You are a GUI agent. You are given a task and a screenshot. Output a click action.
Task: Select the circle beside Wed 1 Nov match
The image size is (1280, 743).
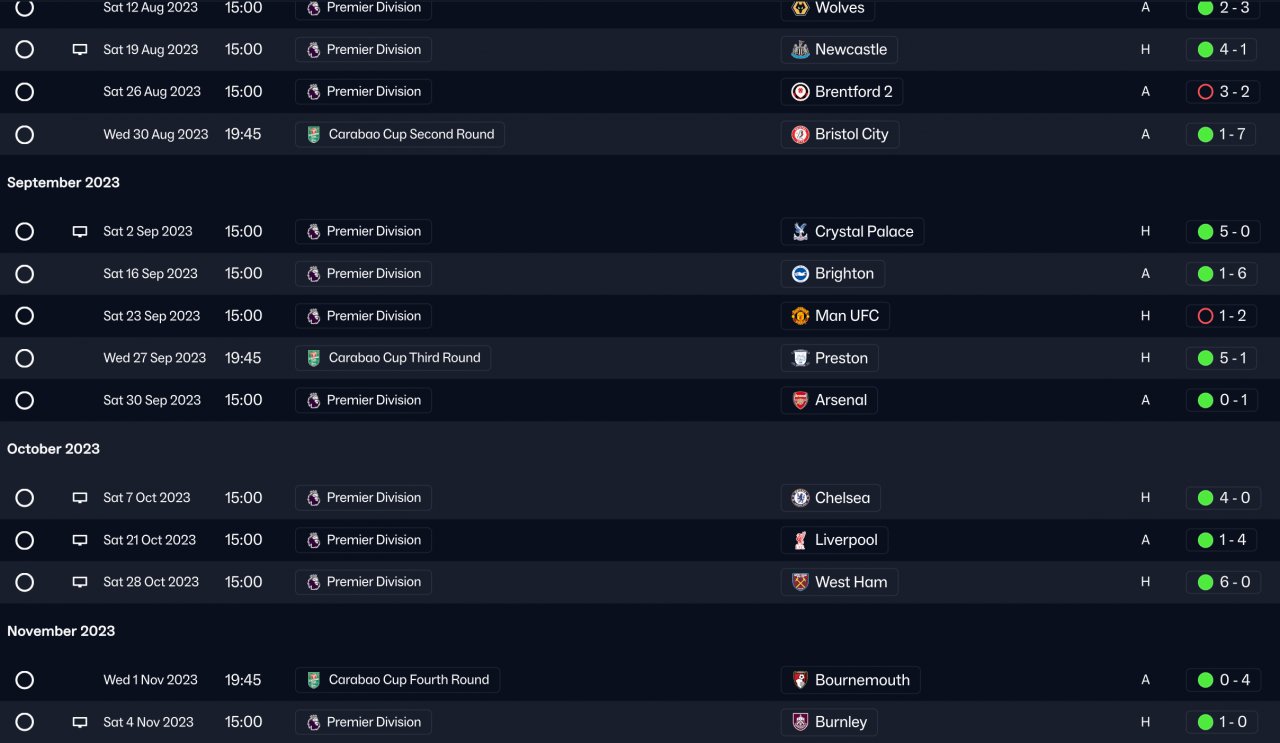pos(25,680)
